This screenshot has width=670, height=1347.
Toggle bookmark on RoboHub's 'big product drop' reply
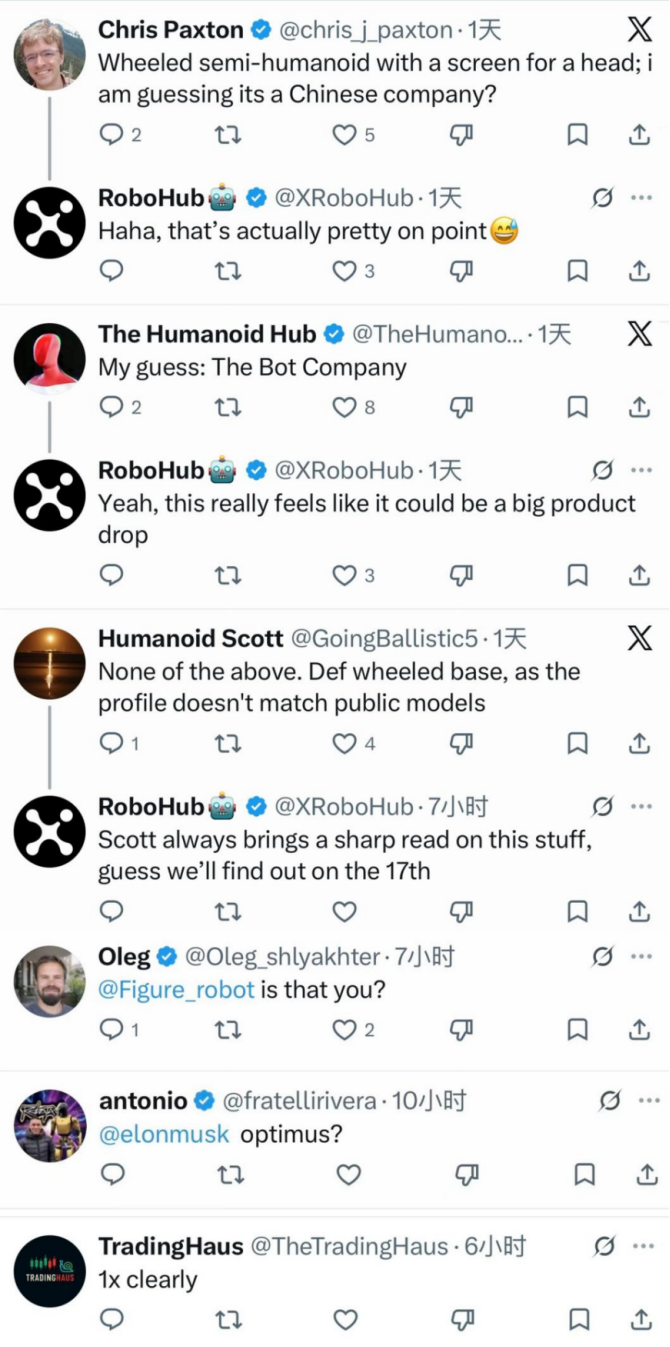578,575
